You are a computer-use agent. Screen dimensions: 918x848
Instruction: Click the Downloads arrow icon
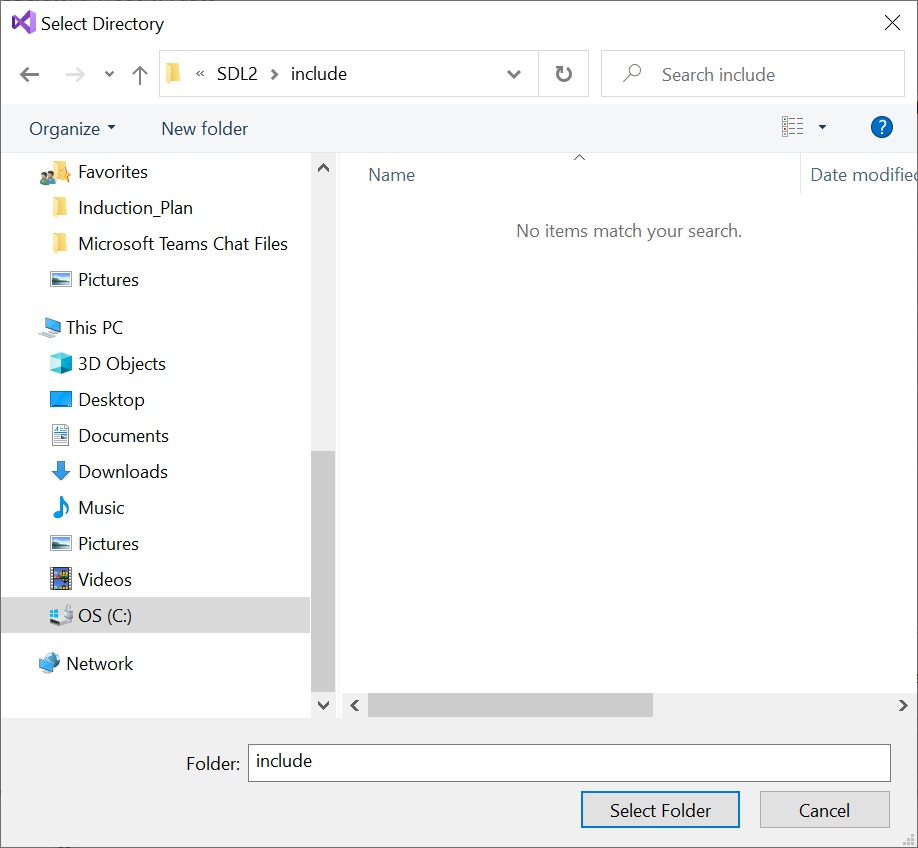(x=61, y=471)
